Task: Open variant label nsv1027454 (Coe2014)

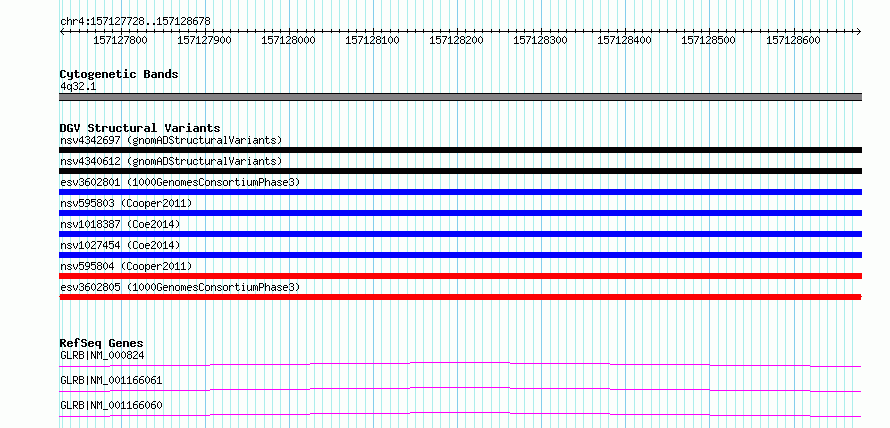Action: click(x=120, y=245)
